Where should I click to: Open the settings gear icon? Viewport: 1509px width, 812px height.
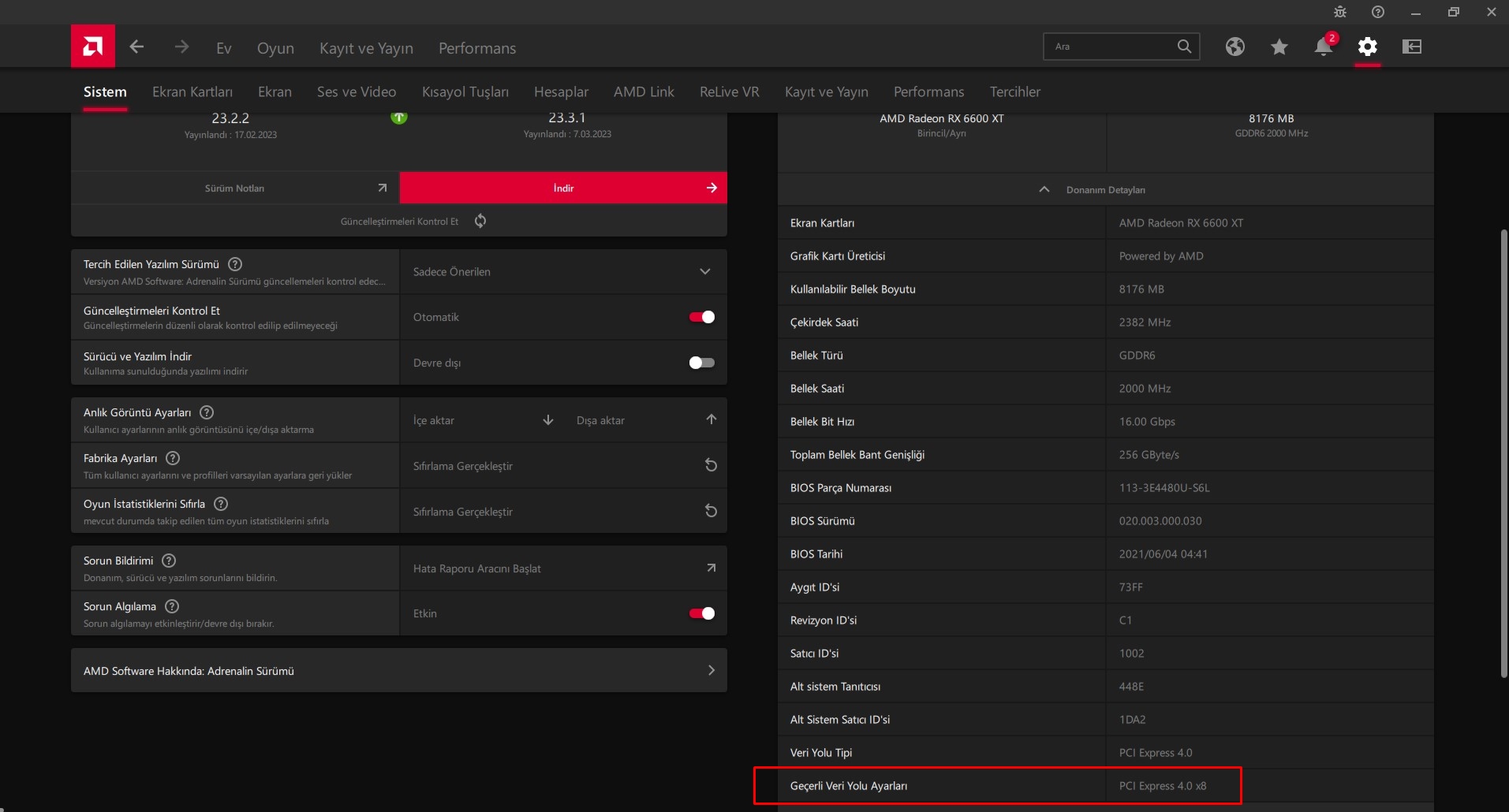1368,47
